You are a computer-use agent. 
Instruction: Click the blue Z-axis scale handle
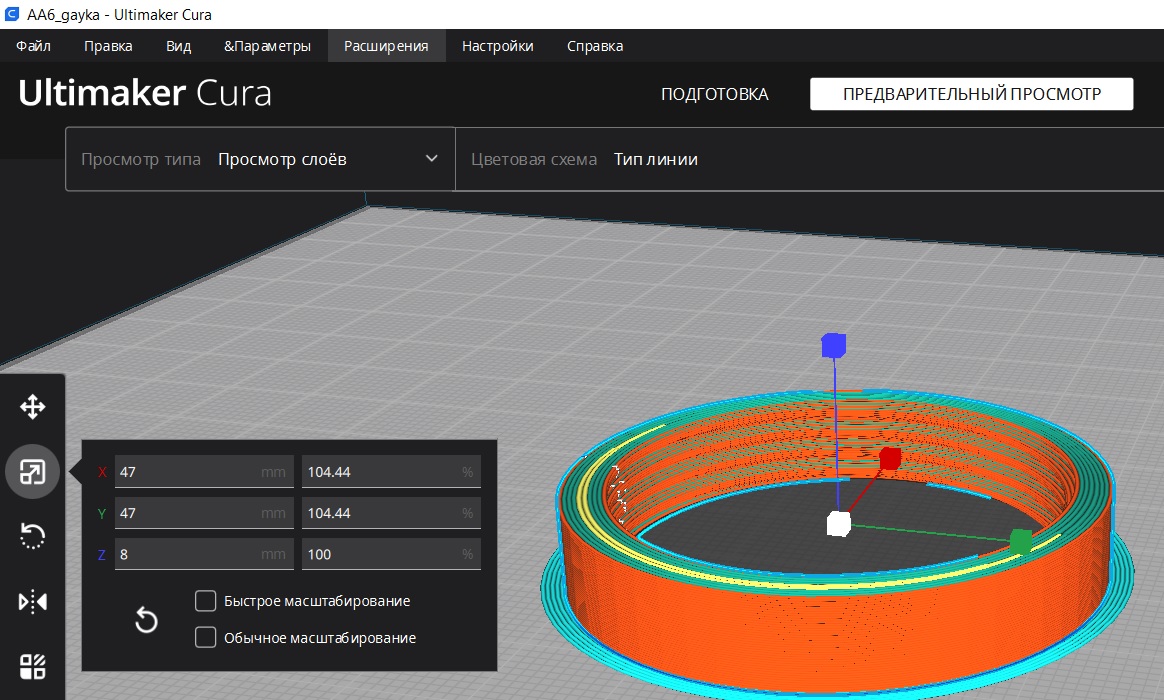pyautogui.click(x=834, y=346)
